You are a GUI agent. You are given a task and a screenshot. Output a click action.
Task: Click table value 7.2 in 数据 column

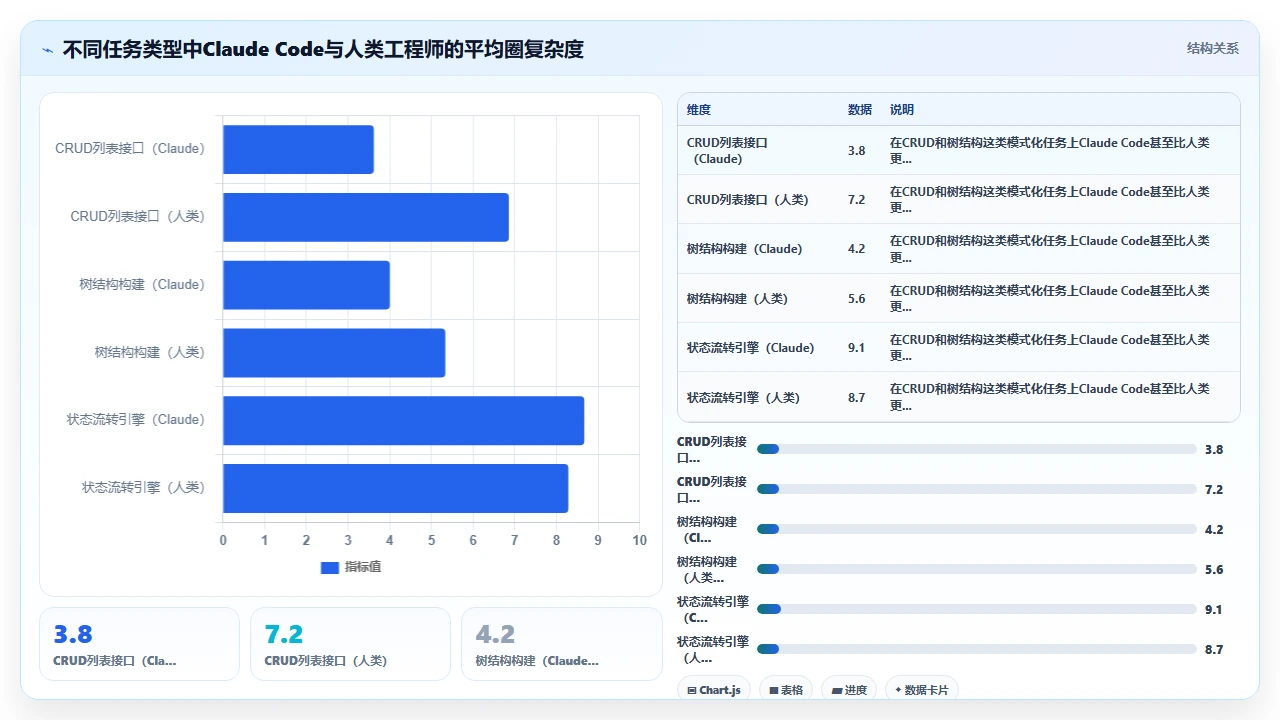click(857, 200)
